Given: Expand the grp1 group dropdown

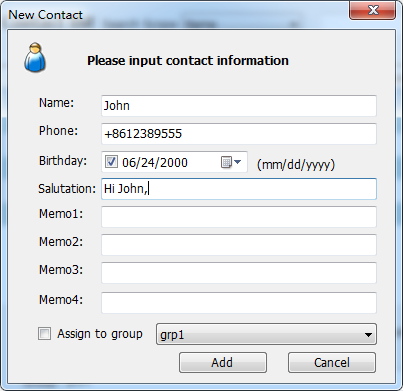Looking at the screenshot, I should click(x=266, y=334).
